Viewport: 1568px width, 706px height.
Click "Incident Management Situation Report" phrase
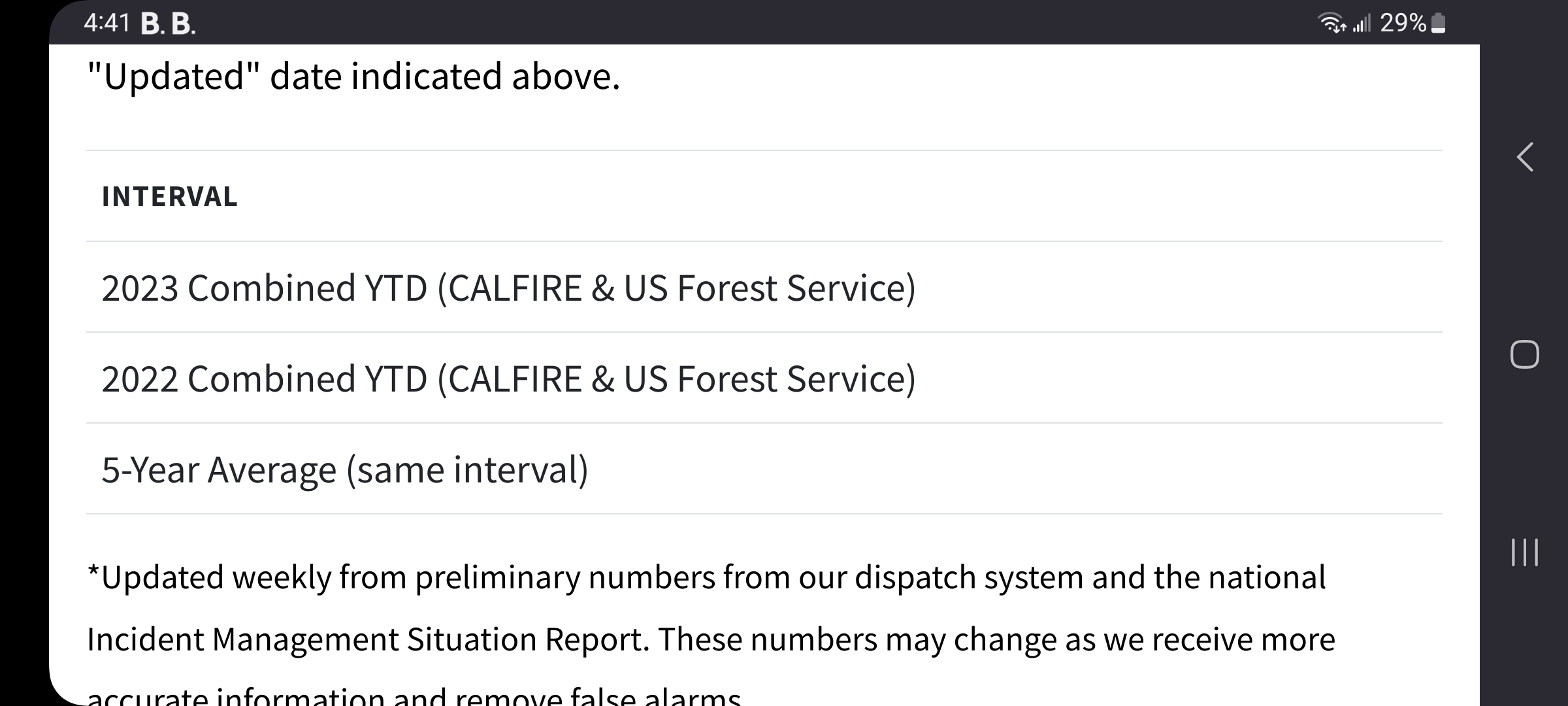tap(368, 639)
